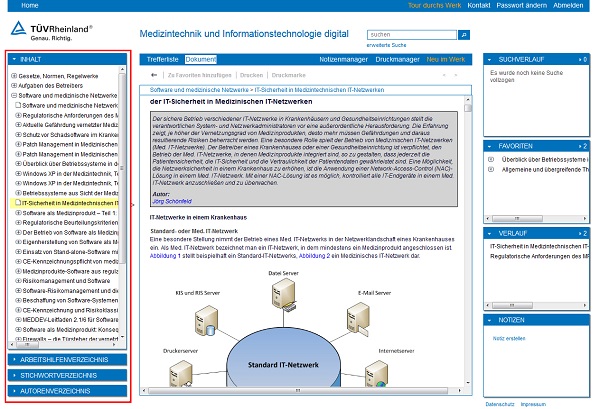Image resolution: width=600 pixels, height=409 pixels.
Task: Collapse NOTIZEN panel via header arrow
Action: pos(489,320)
